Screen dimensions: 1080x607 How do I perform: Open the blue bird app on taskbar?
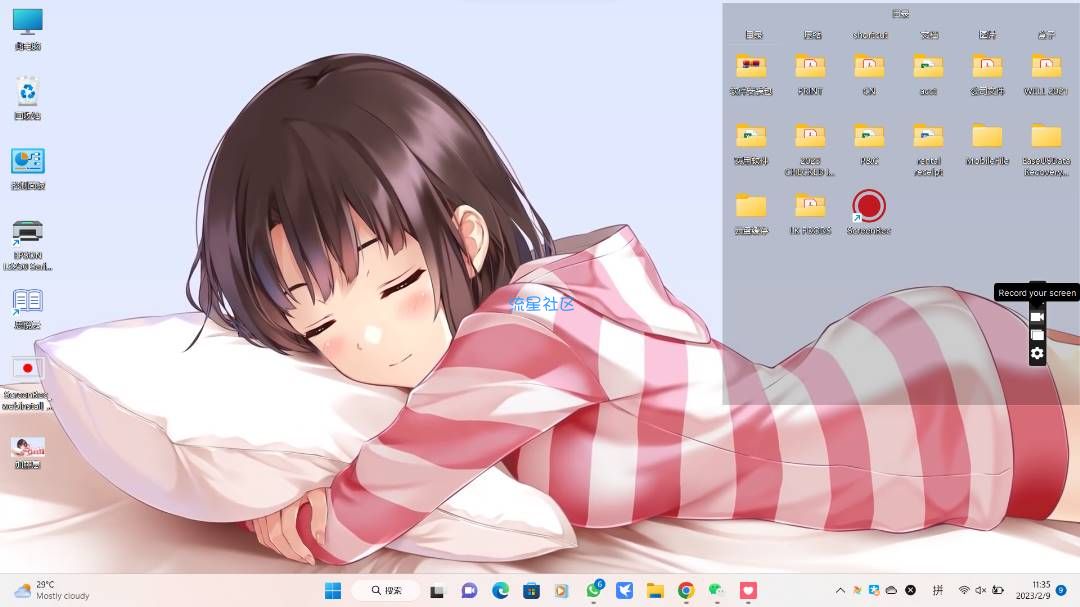624,590
